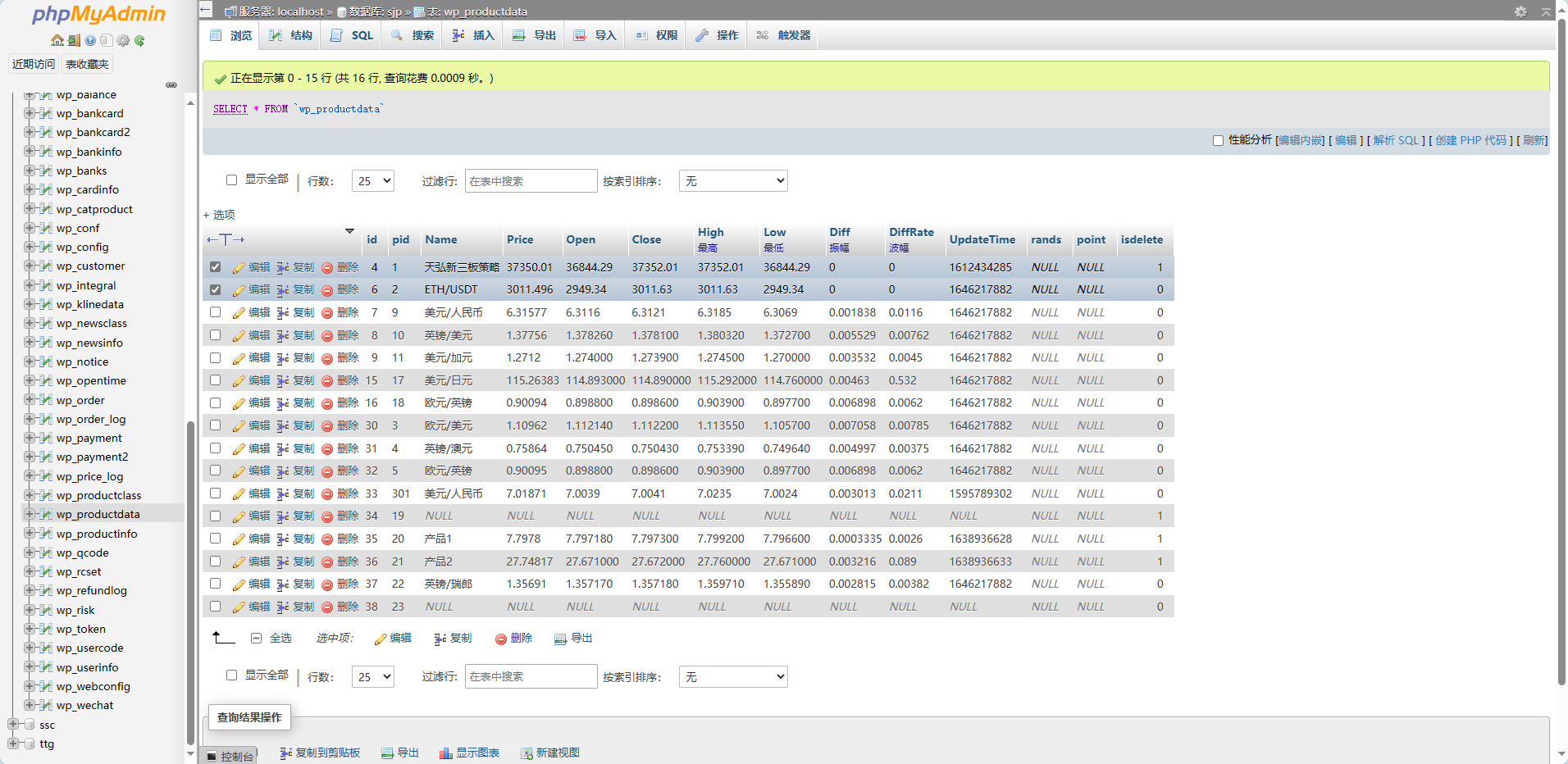The image size is (1568, 764).
Task: Click the top 在表中搜索 filter input field
Action: coord(531,181)
